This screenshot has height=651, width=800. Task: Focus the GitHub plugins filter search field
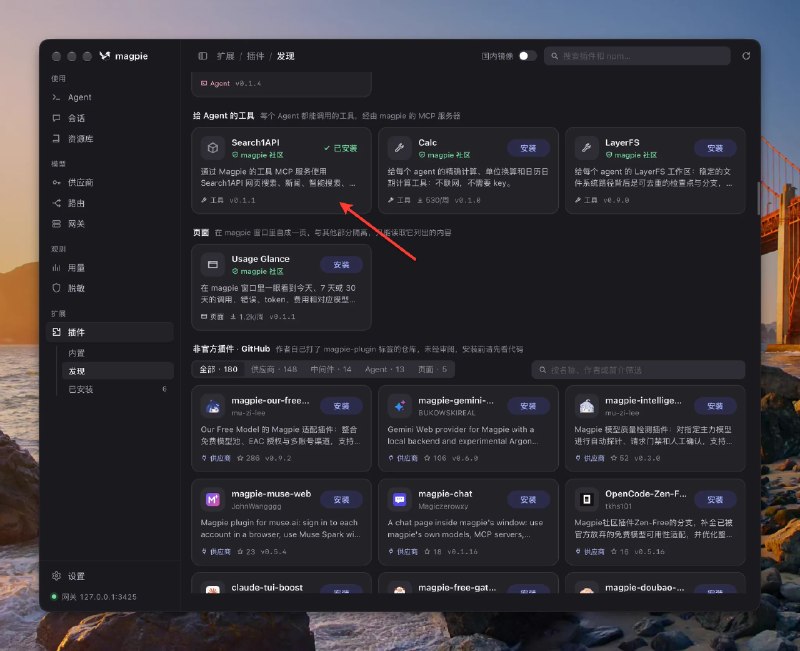pyautogui.click(x=638, y=370)
